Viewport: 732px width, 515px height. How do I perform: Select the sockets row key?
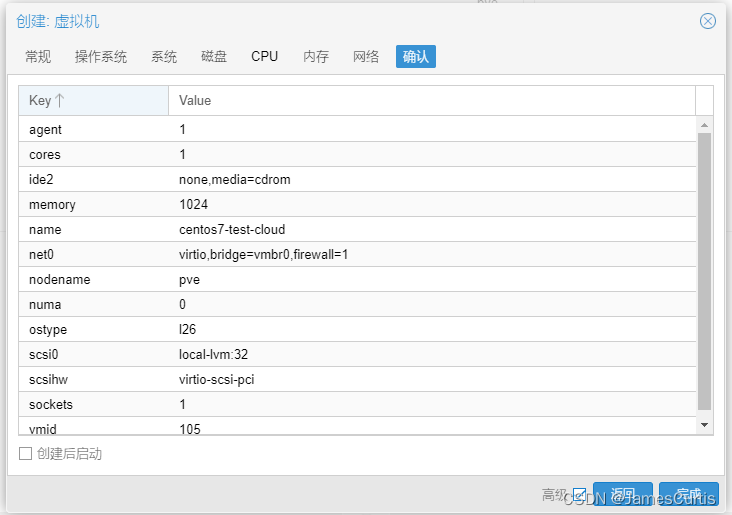pyautogui.click(x=51, y=404)
